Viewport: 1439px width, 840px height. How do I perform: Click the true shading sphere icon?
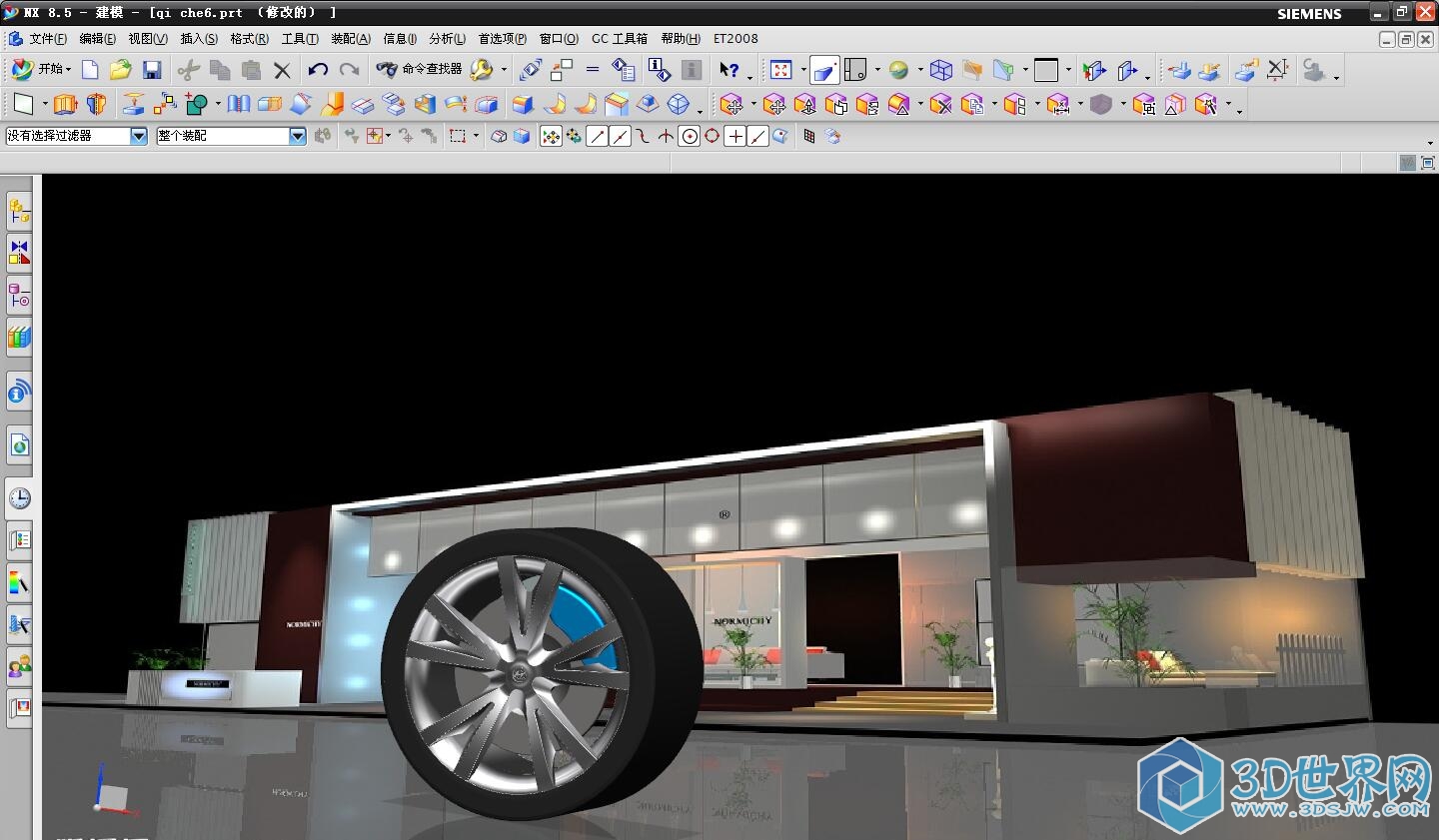point(898,70)
